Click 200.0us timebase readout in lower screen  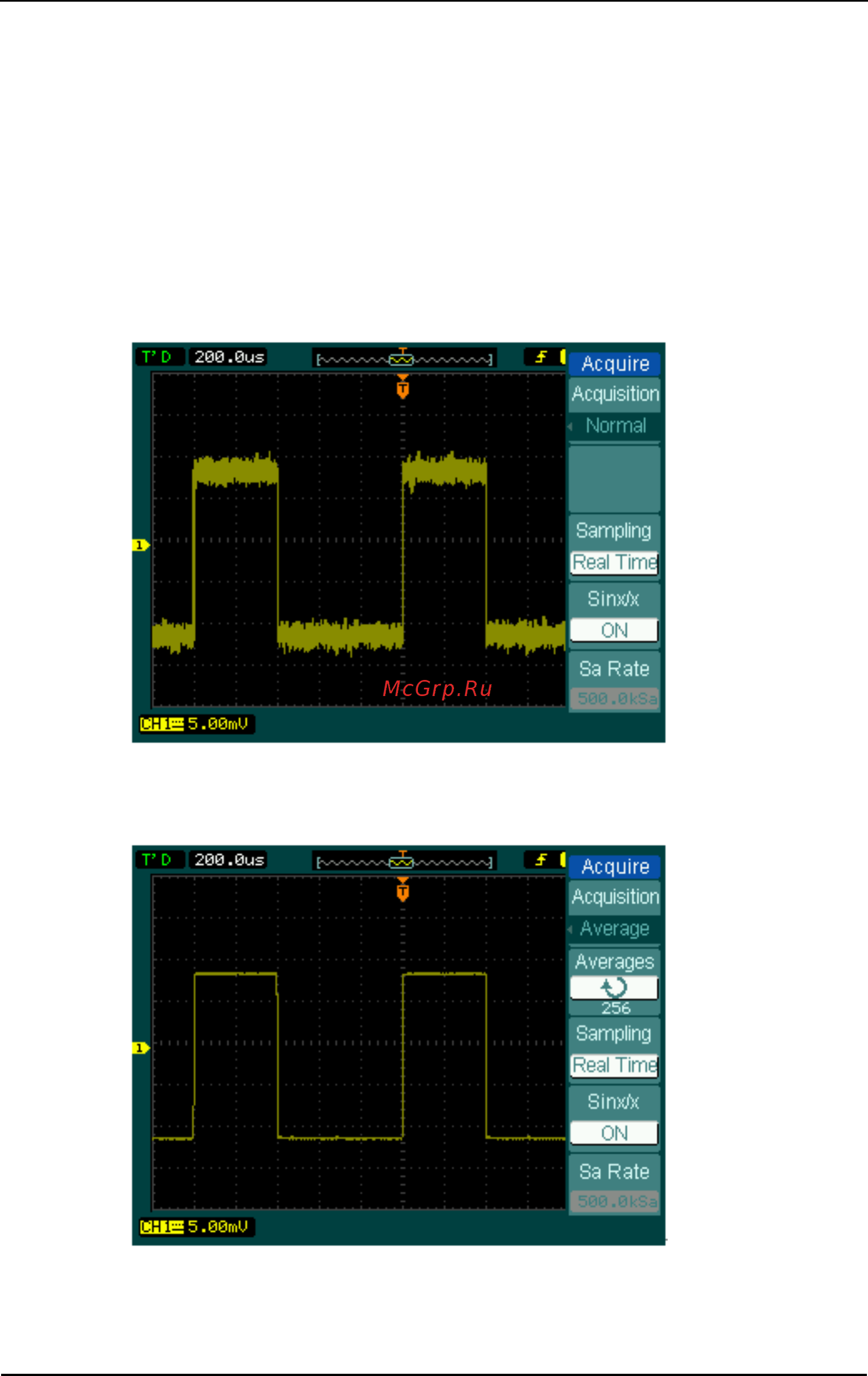(229, 860)
